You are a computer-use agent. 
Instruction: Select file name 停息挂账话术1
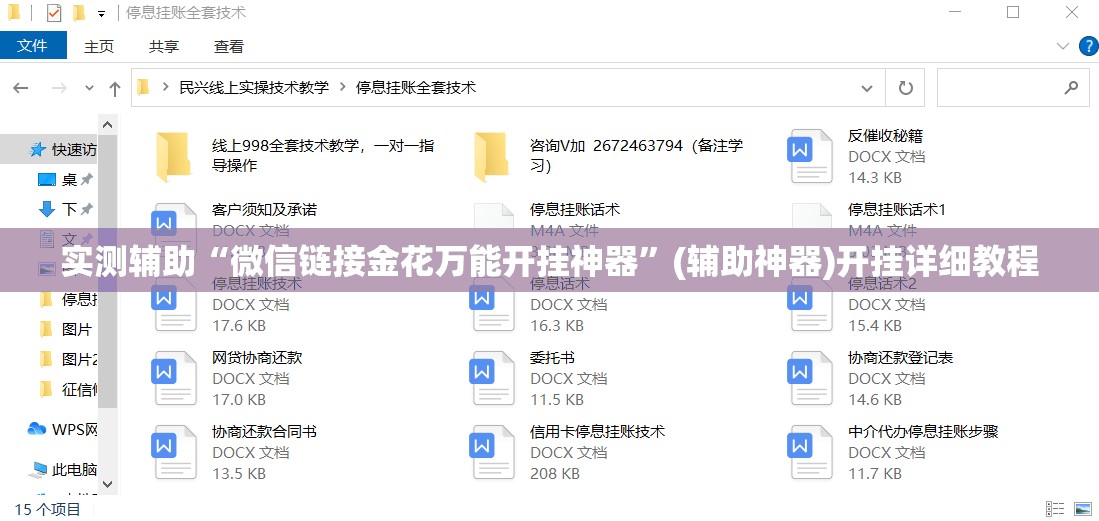(897, 209)
